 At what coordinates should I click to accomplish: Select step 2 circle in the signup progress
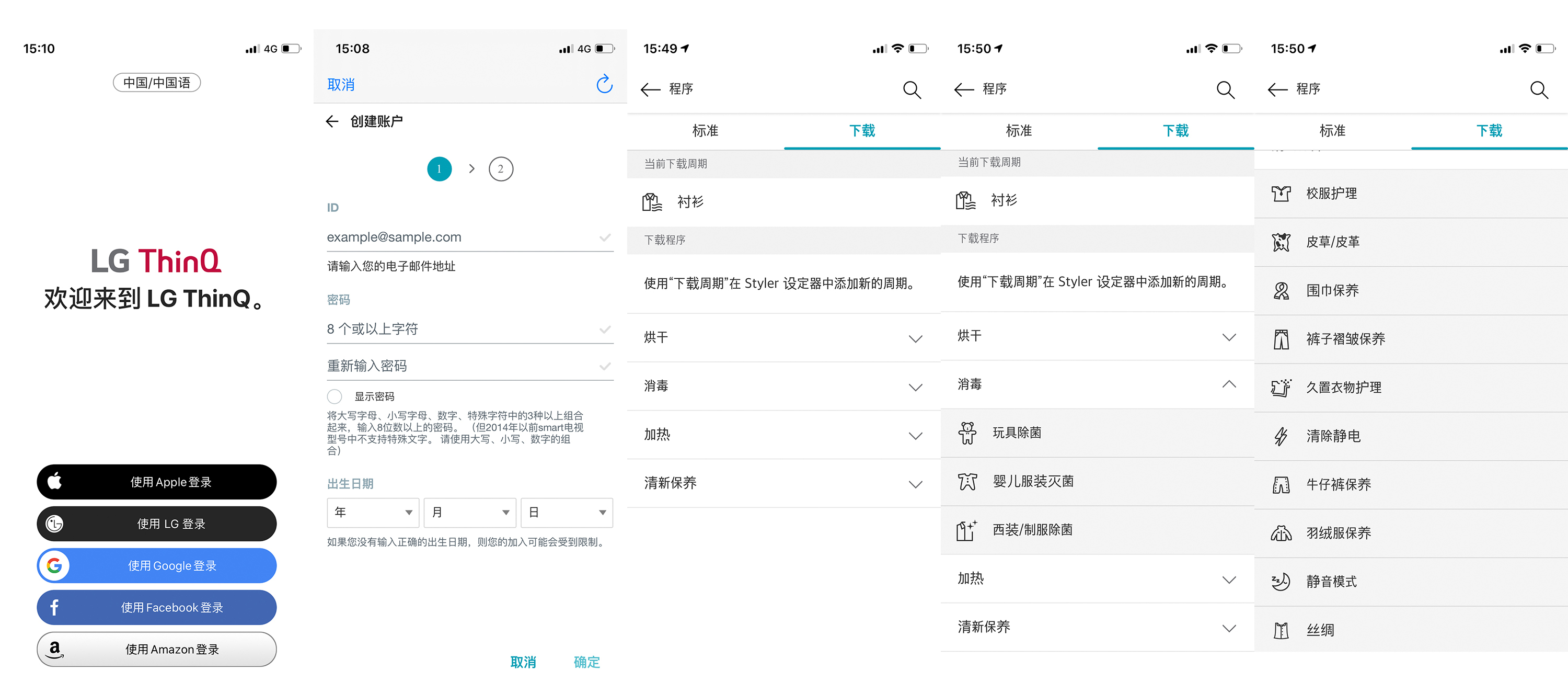pos(500,169)
